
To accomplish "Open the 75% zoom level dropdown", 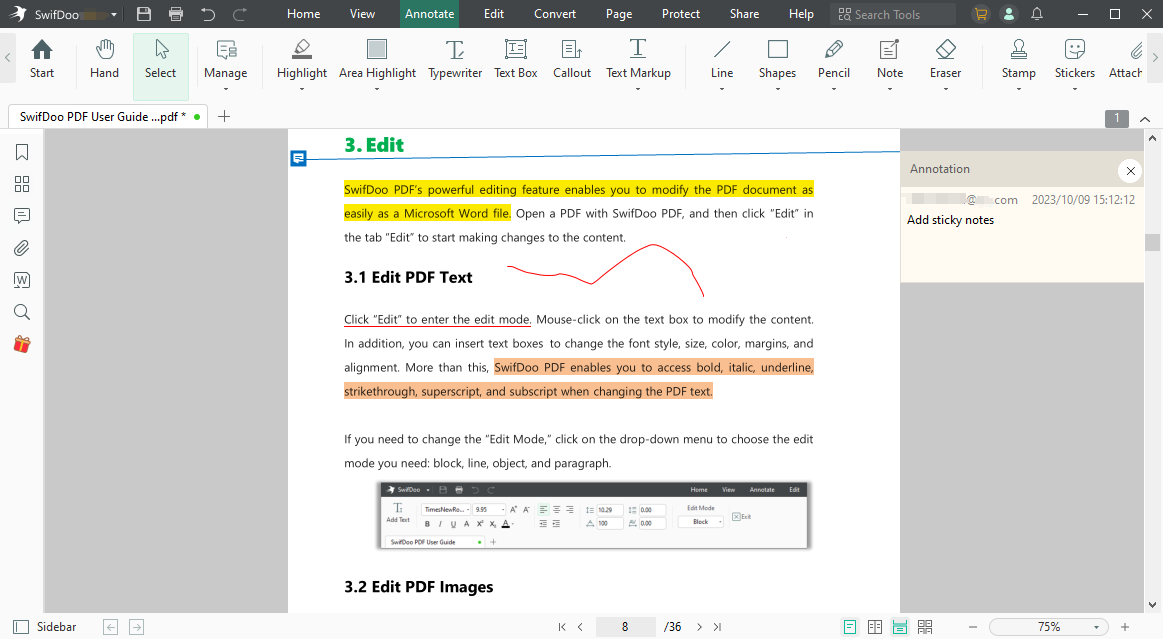I will [1096, 627].
